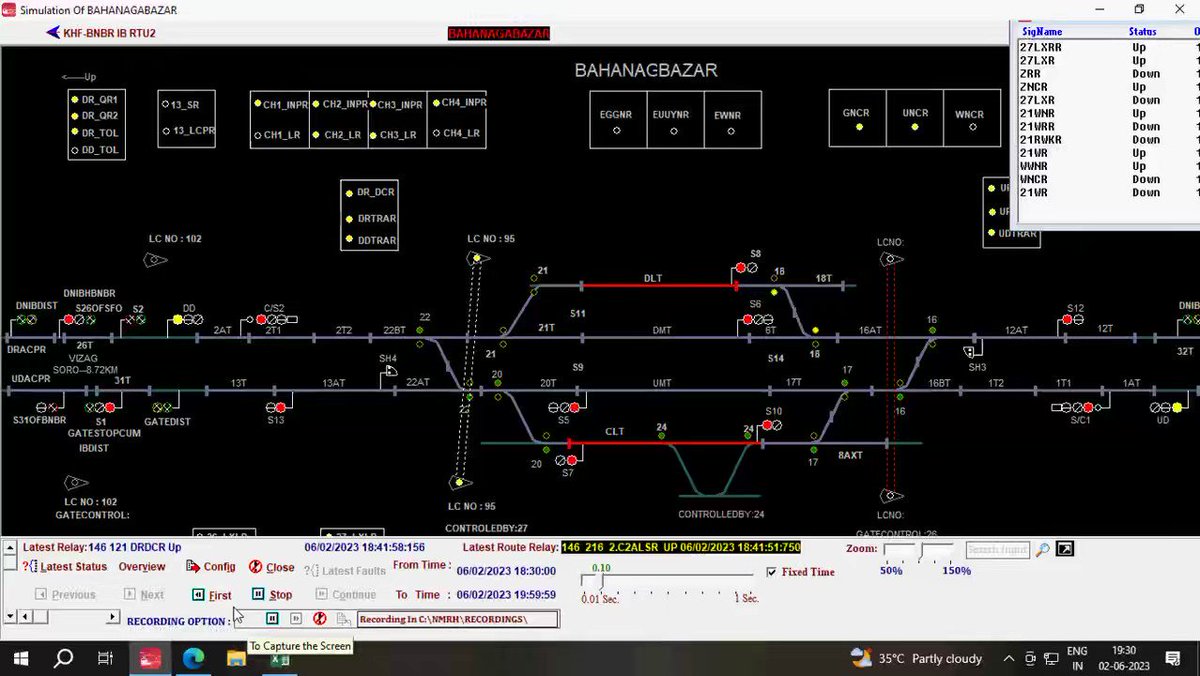The width and height of the screenshot is (1200, 676).
Task: Open Microsoft Edge from taskbar
Action: pyautogui.click(x=193, y=658)
